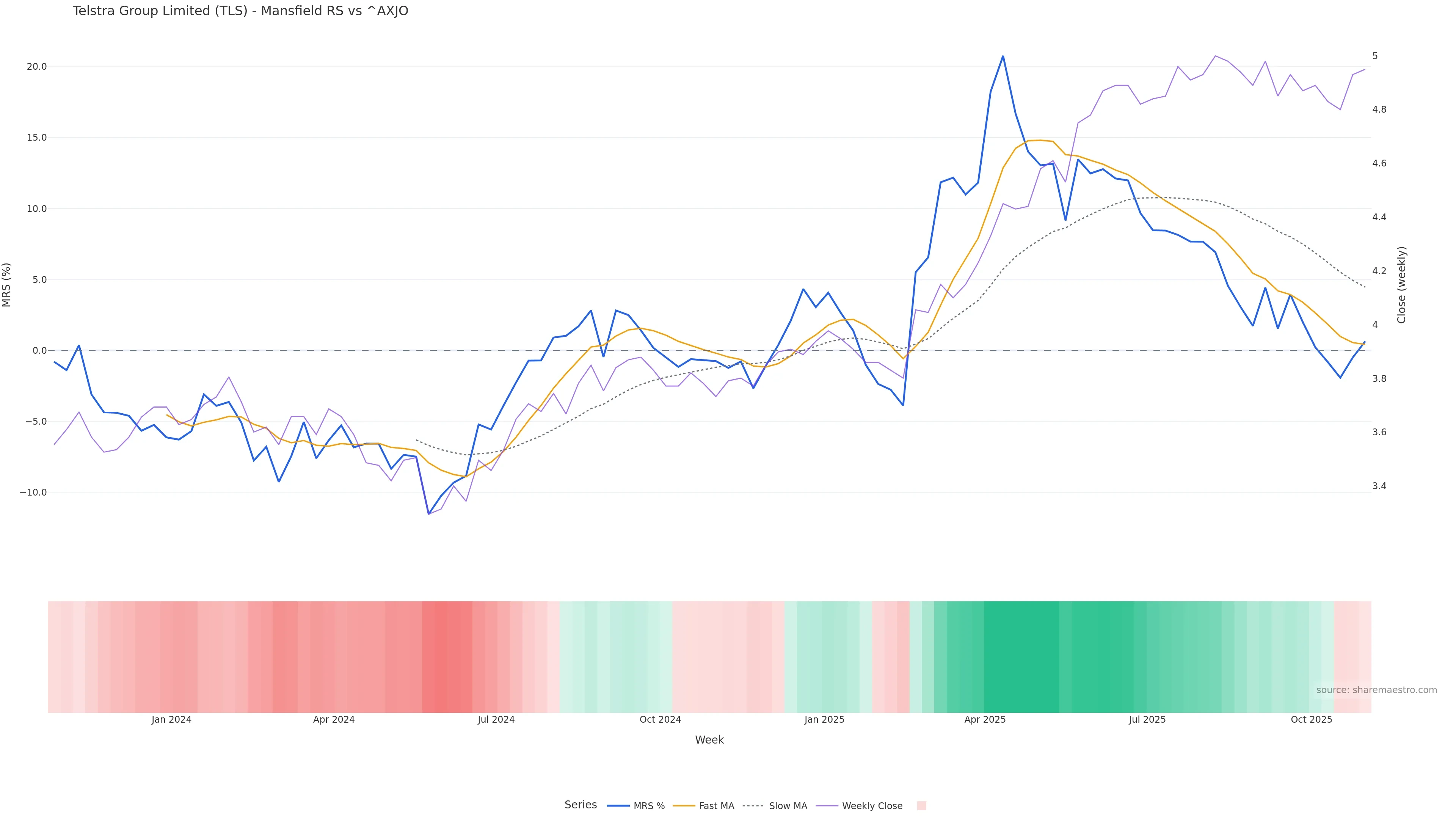Click the Telstra Group Limited chart title
The height and width of the screenshot is (819, 1456).
tap(240, 11)
